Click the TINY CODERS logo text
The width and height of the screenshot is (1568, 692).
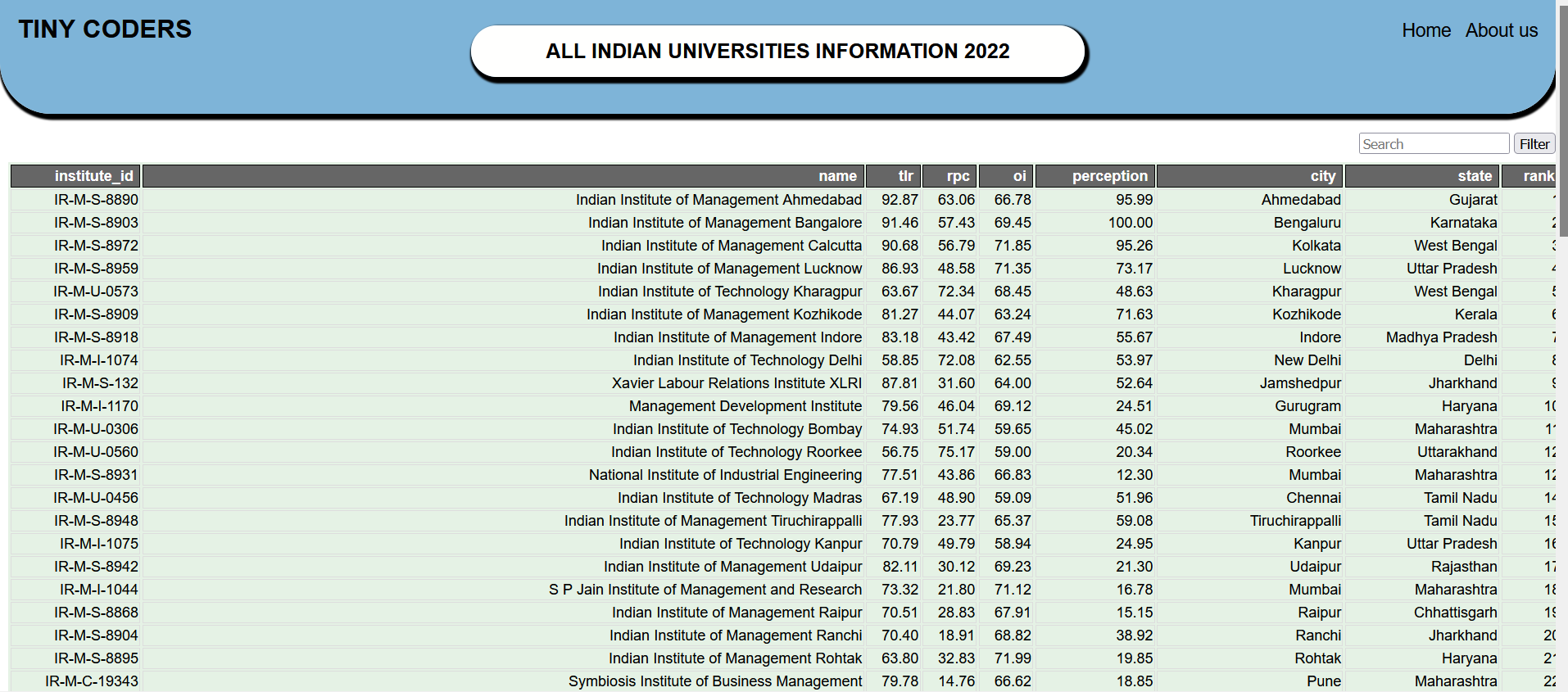point(105,29)
